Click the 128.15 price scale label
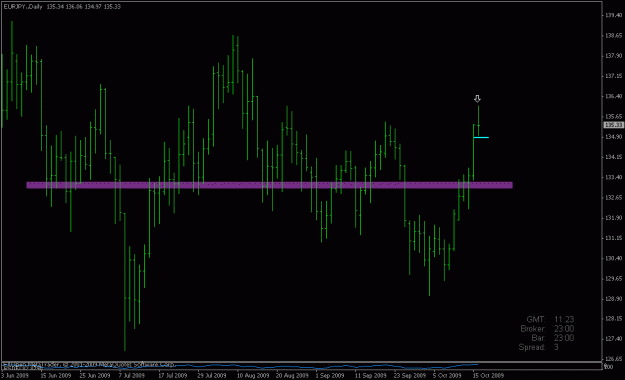625x380 pixels. point(614,319)
